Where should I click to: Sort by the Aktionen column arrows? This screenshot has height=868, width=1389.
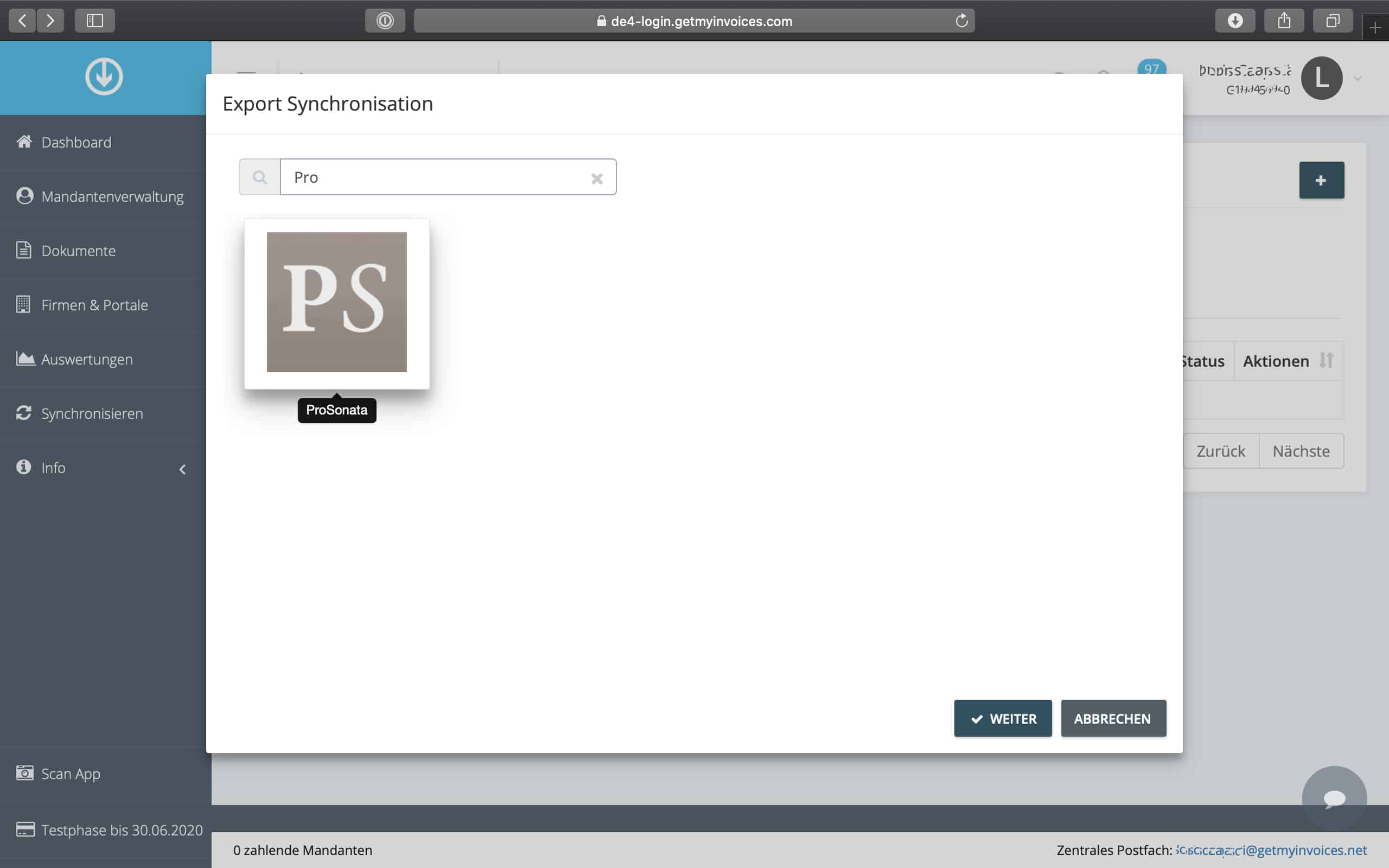tap(1326, 361)
